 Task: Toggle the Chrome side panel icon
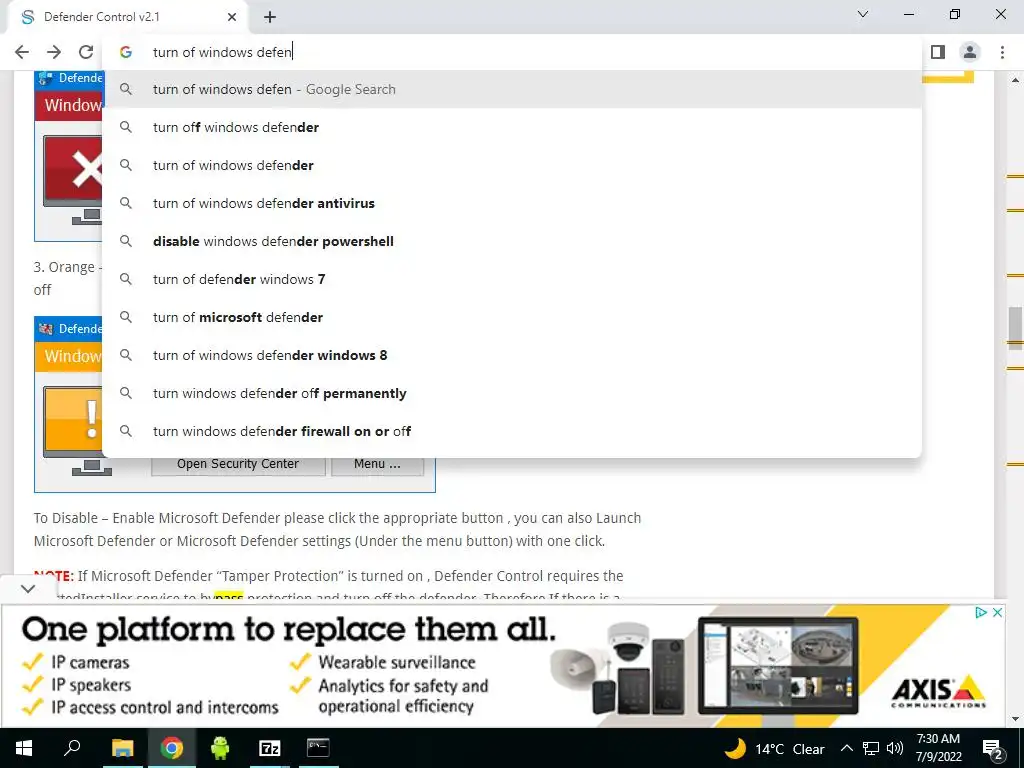(x=938, y=52)
